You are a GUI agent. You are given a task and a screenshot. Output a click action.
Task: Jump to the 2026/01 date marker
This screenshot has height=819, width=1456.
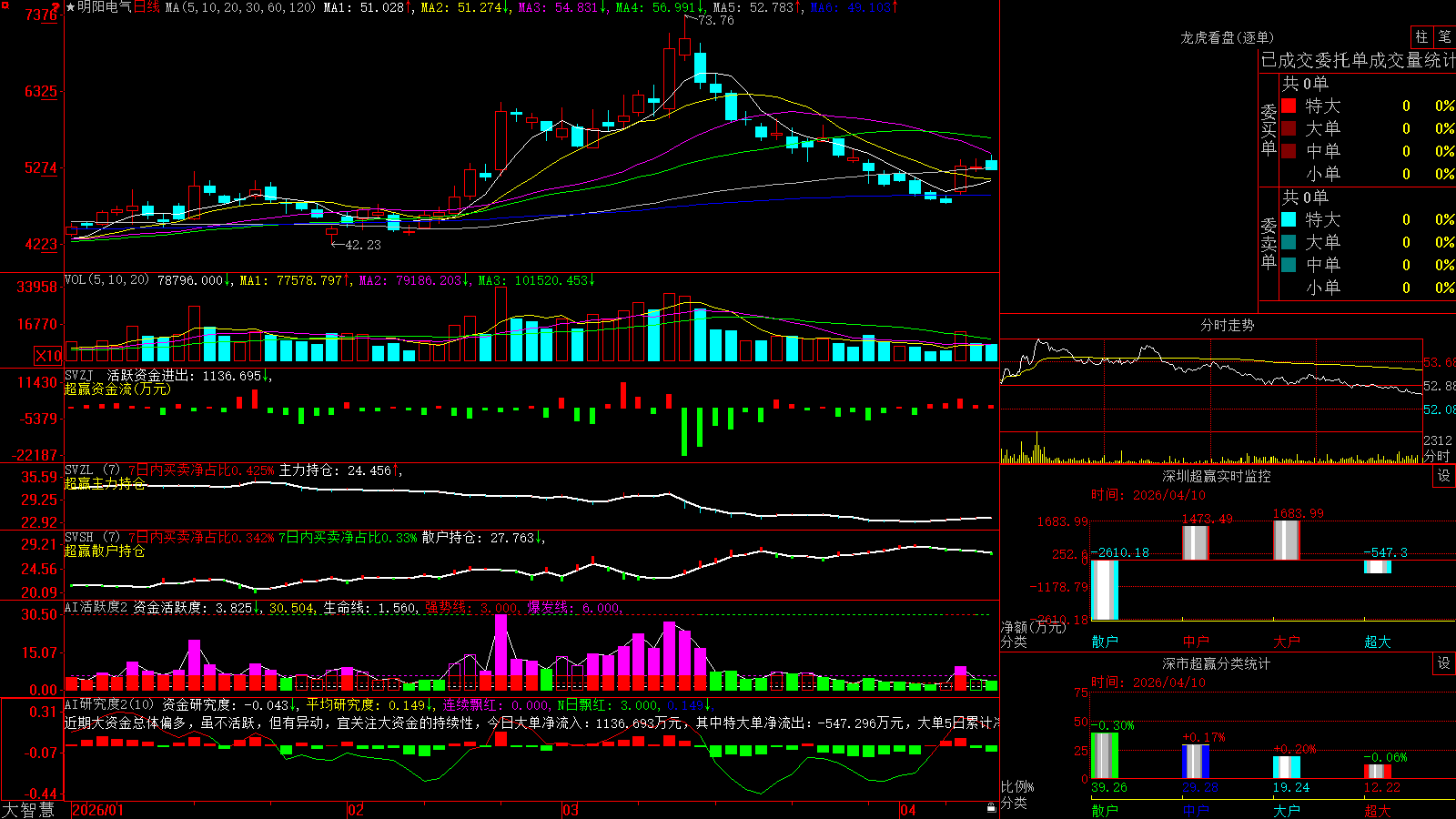click(98, 810)
